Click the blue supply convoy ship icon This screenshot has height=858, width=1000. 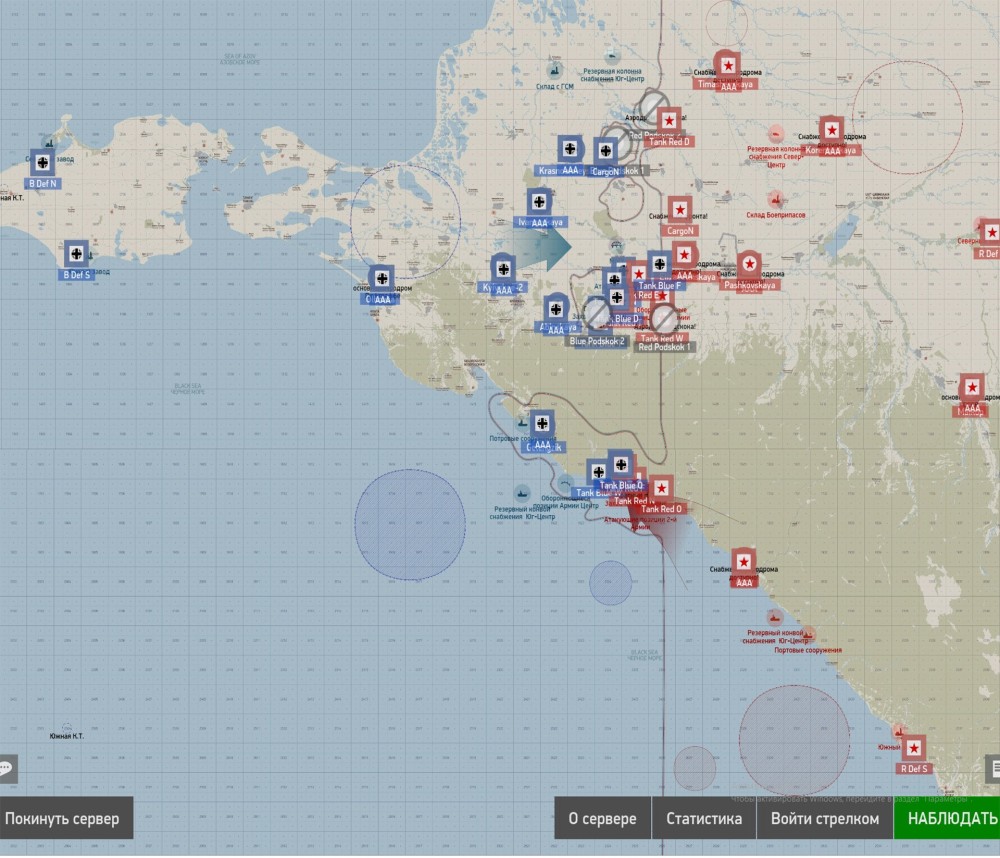coord(522,493)
